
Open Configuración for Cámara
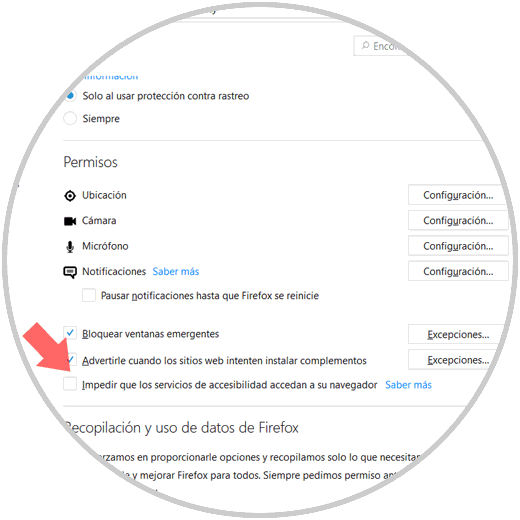(x=458, y=220)
